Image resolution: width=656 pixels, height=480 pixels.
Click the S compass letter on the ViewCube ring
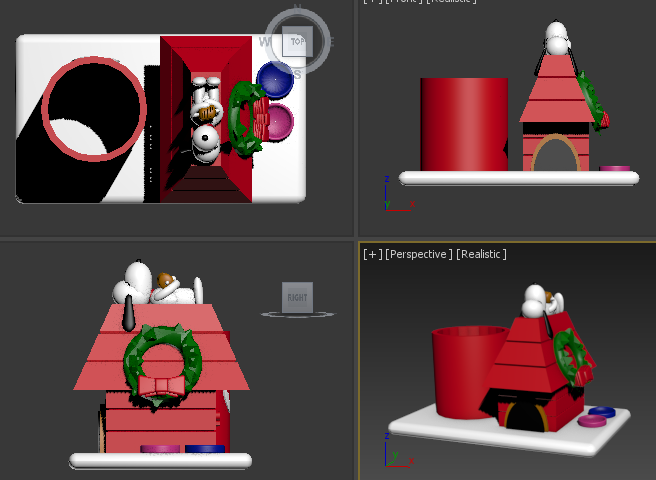[297, 75]
